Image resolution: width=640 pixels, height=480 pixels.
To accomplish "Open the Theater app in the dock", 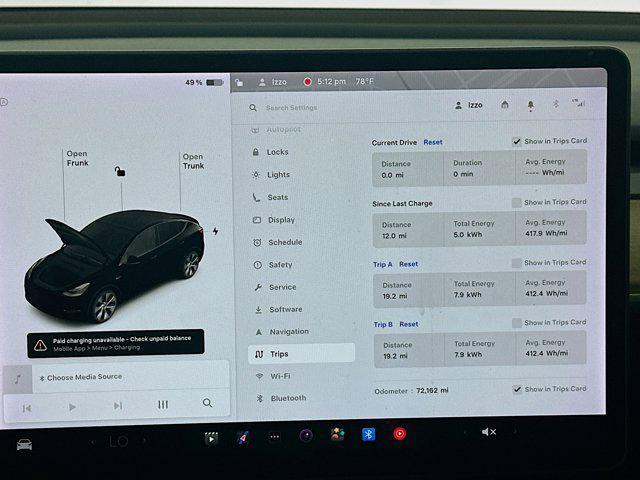I will tap(211, 438).
